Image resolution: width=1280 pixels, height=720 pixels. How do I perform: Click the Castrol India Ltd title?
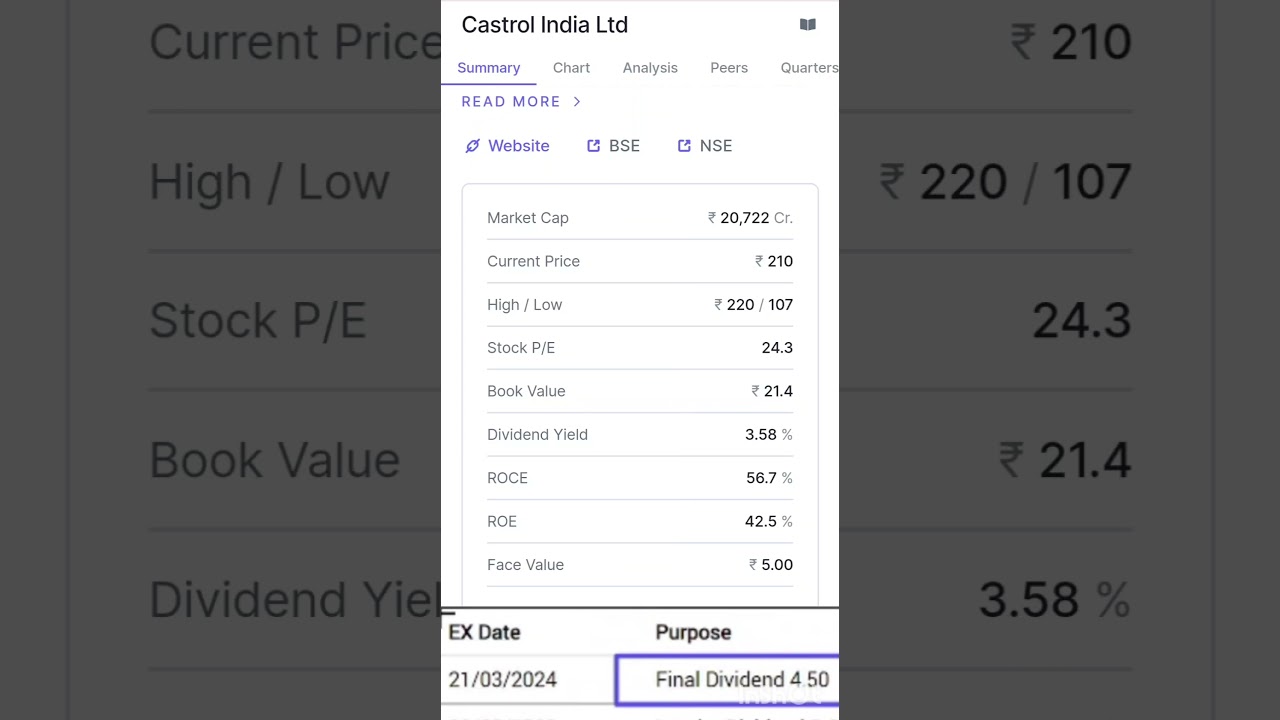point(545,25)
